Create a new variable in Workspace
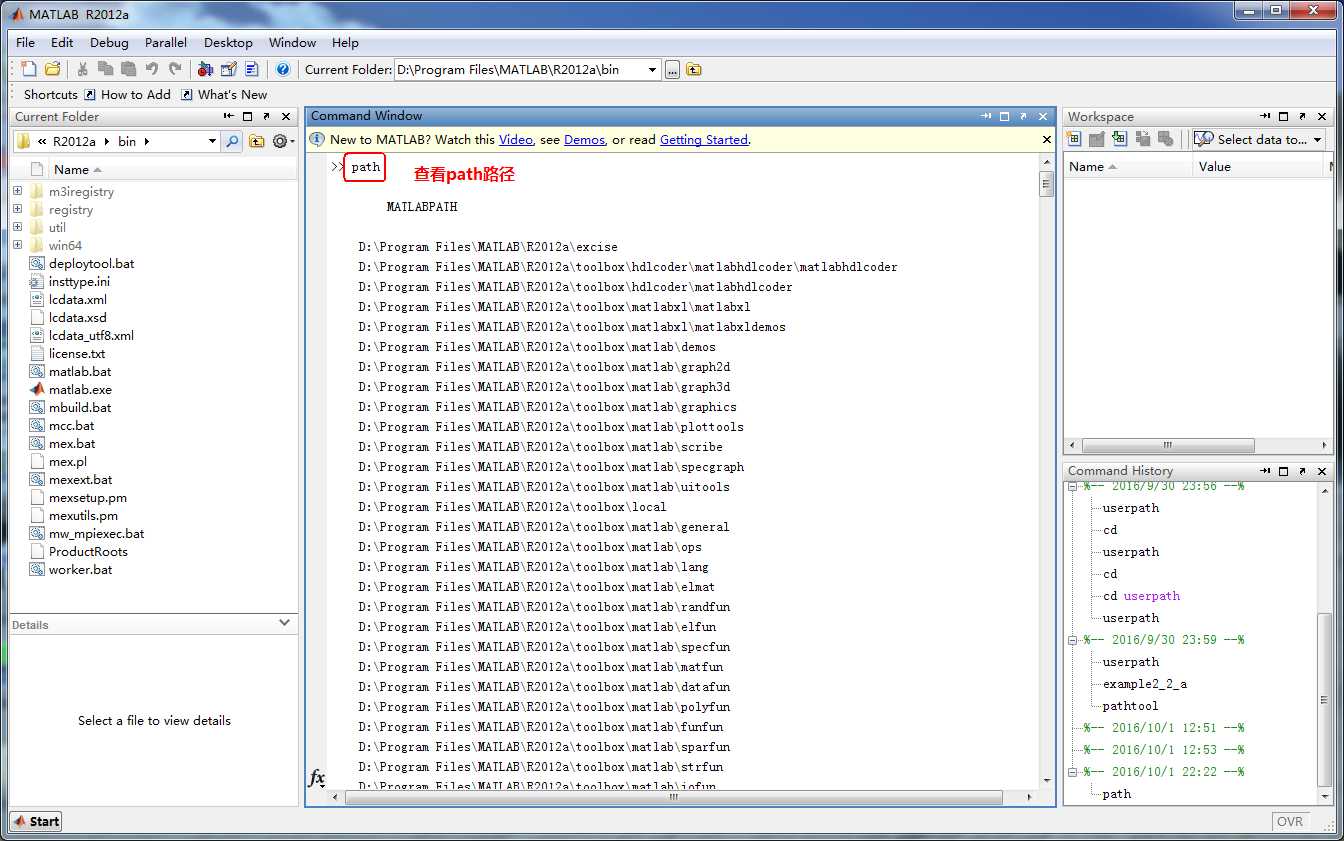The image size is (1344, 841). (x=1075, y=139)
